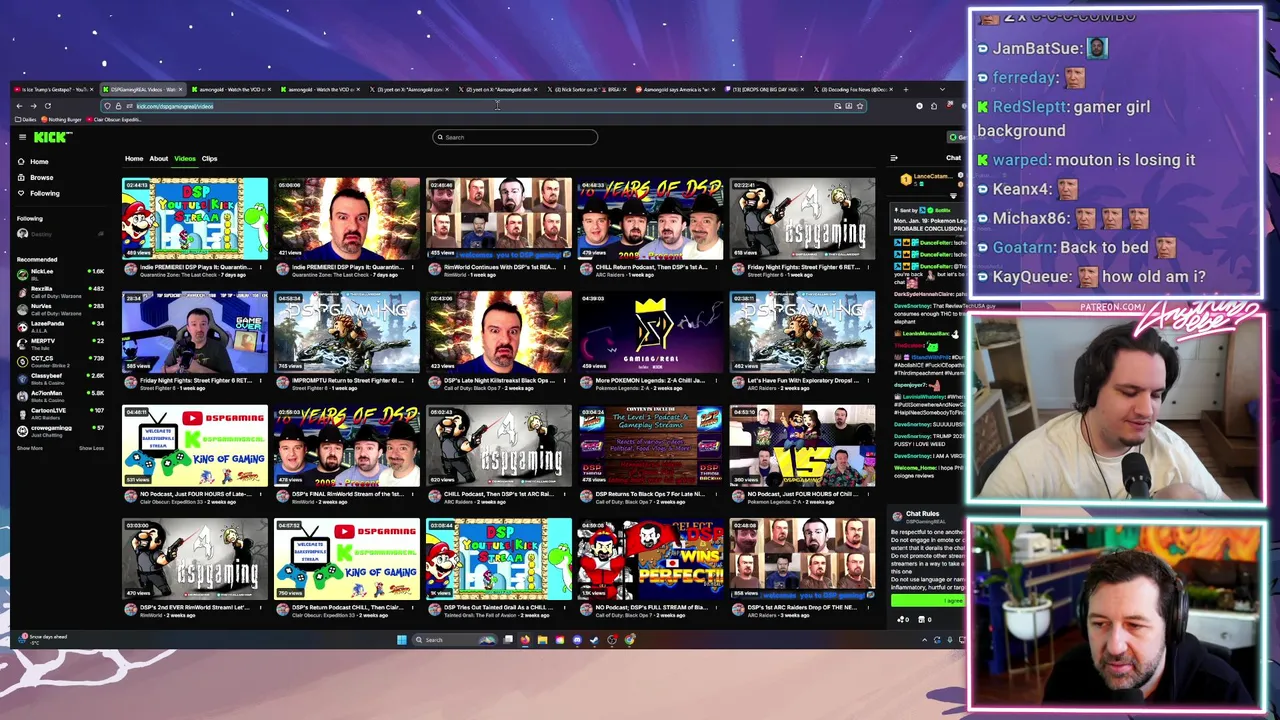Viewport: 1280px width, 720px height.
Task: Open DSP's 1st ARC Raiders Drop thumbnail
Action: pyautogui.click(x=803, y=559)
